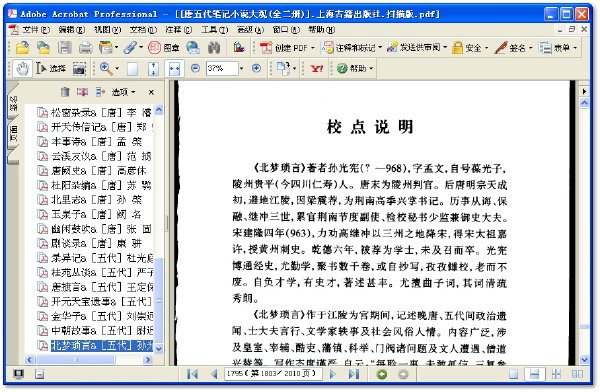Click the zoom in plus button
The height and width of the screenshot is (392, 600).
click(256, 69)
